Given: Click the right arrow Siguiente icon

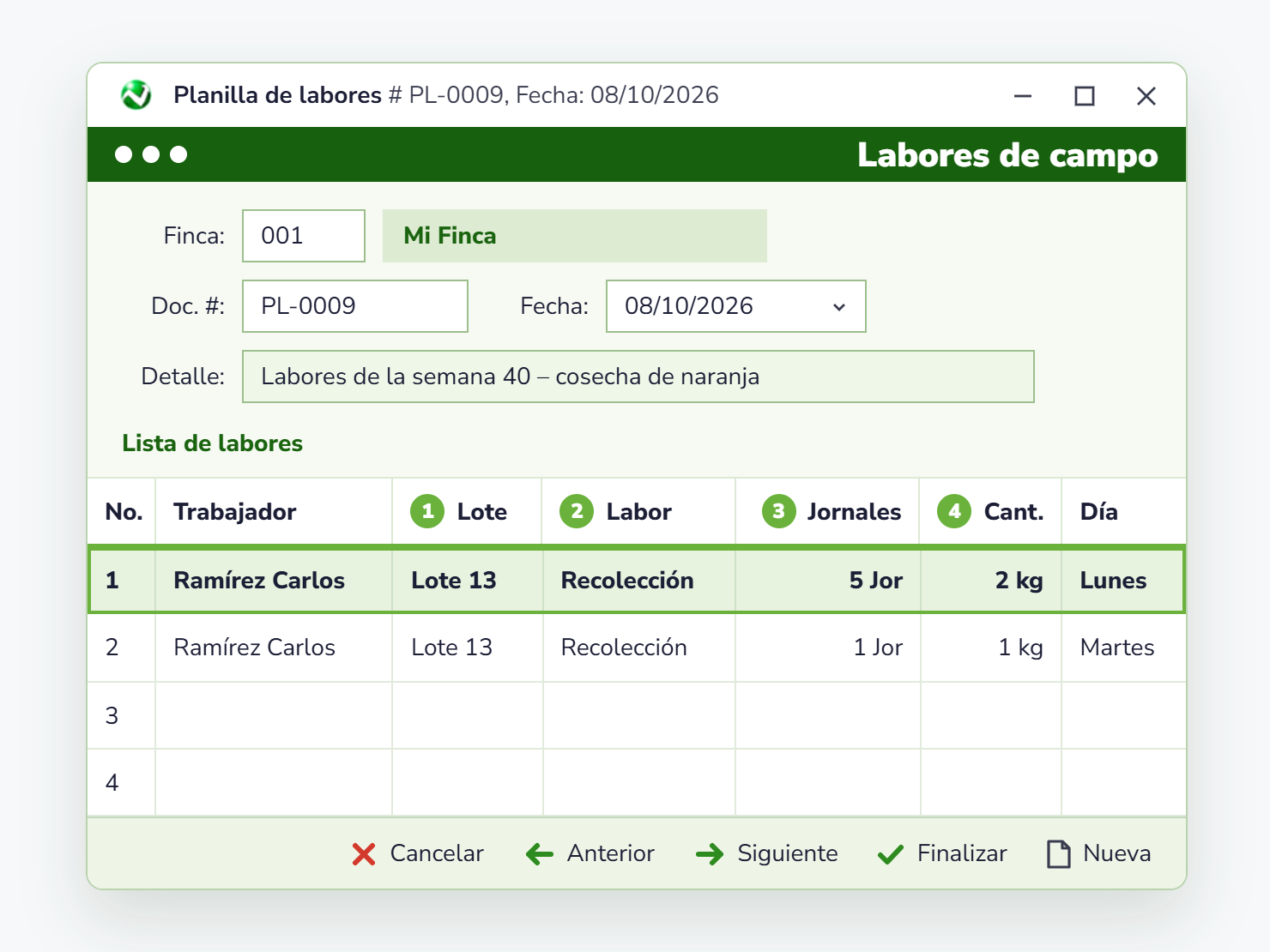Looking at the screenshot, I should (x=710, y=853).
